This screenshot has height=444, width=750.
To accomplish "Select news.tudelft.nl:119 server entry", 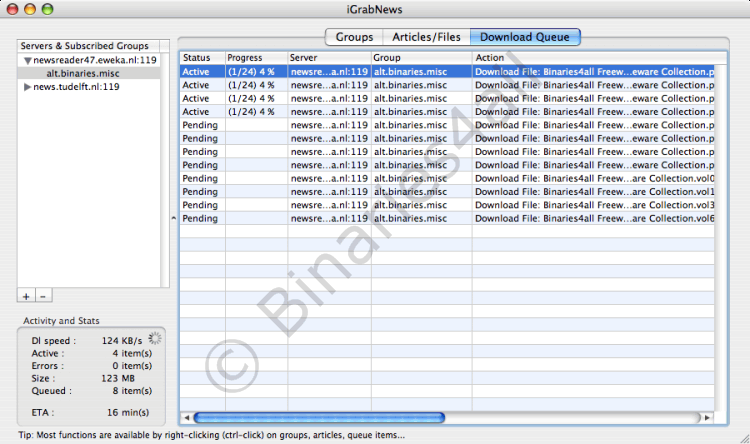I will 76,87.
